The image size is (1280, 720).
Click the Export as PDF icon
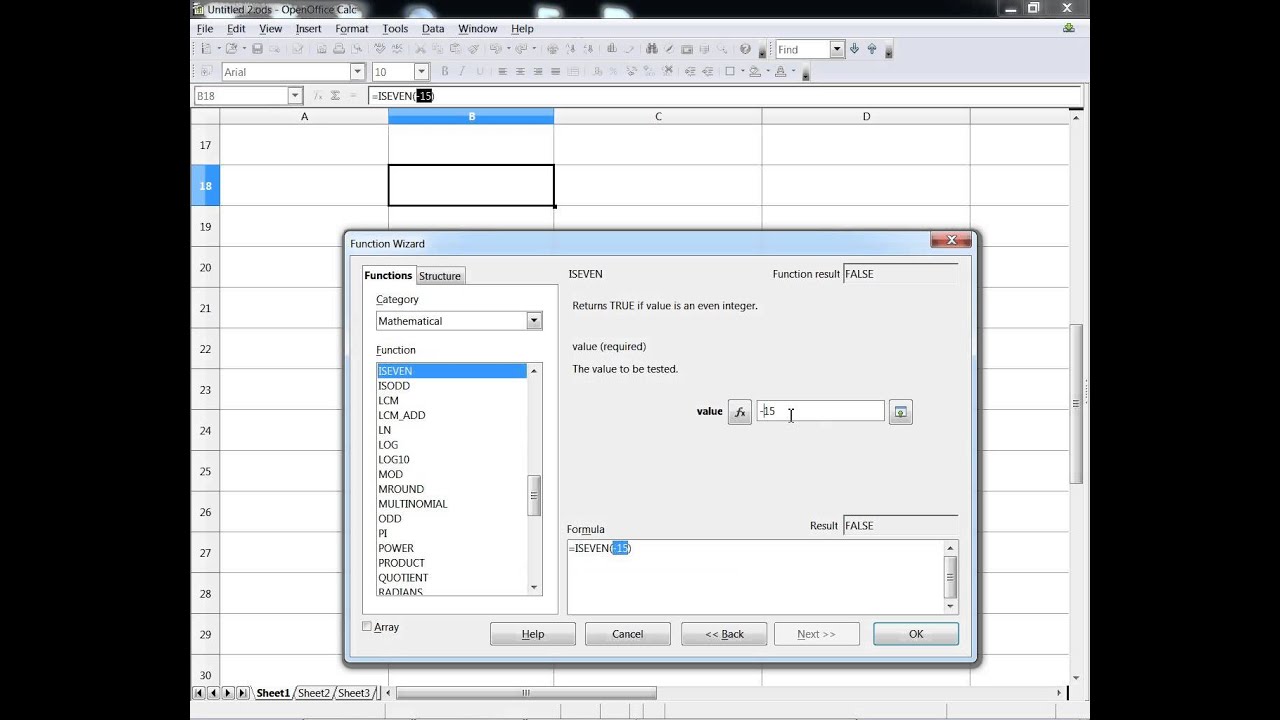tap(320, 49)
